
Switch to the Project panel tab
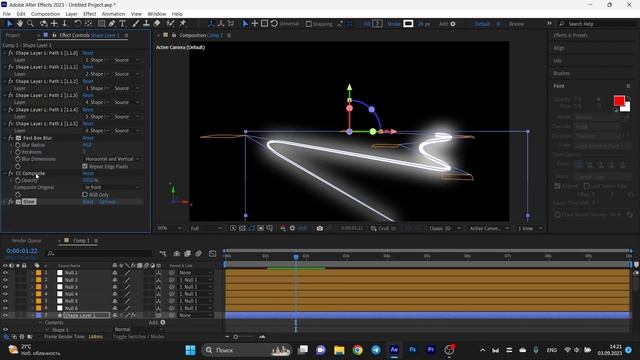13,36
